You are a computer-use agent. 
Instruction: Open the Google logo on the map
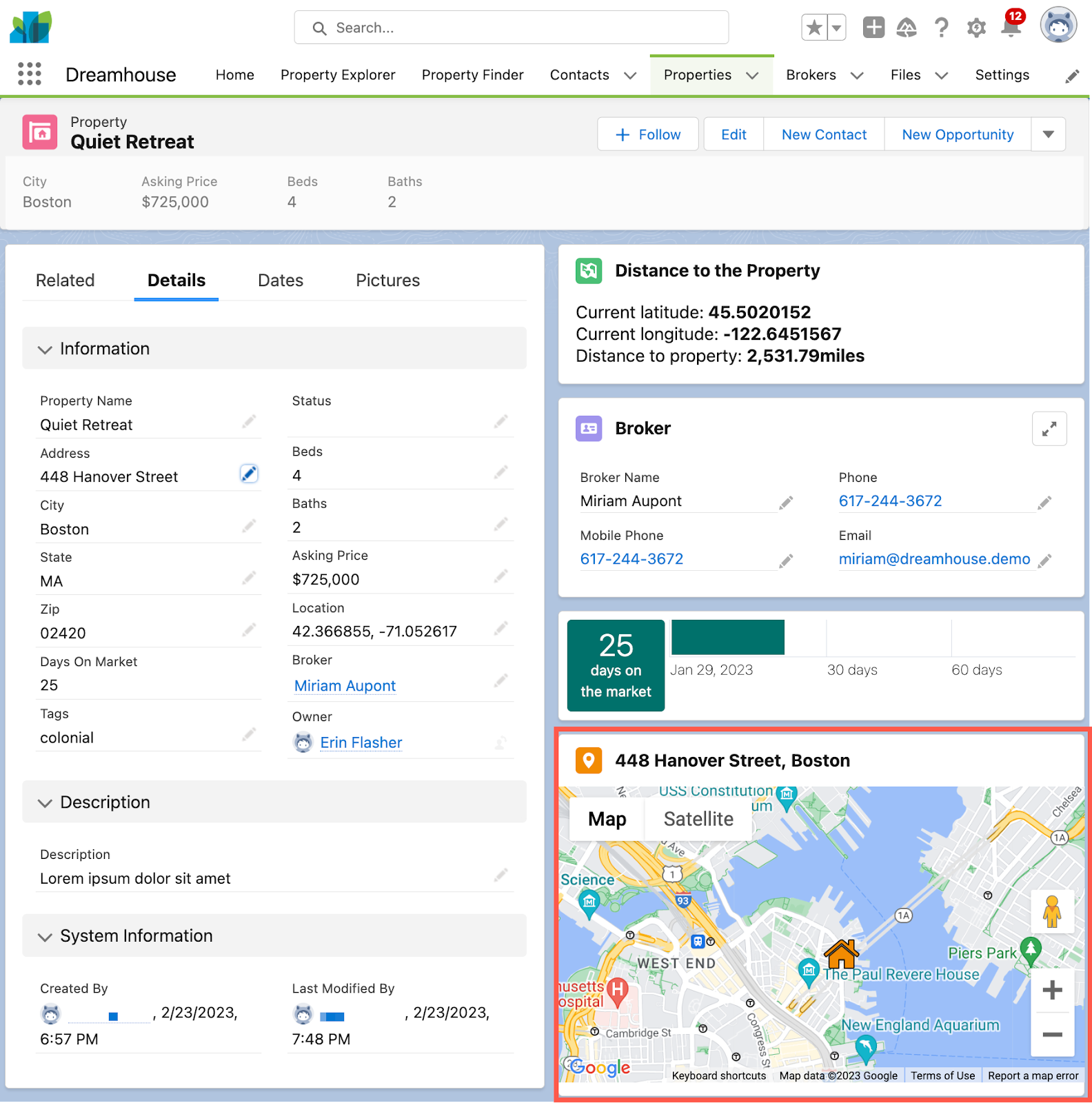[598, 1068]
